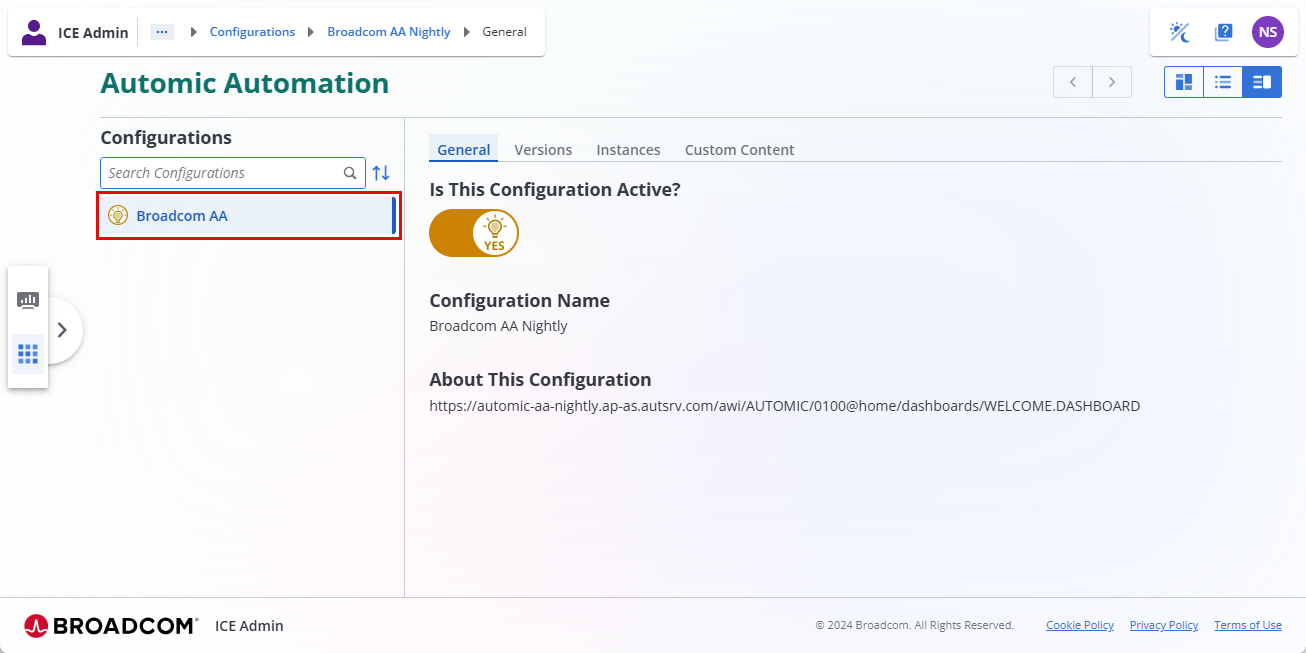Toggle the dark/light theme icon
Screen dimensions: 1306x653
1180,32
